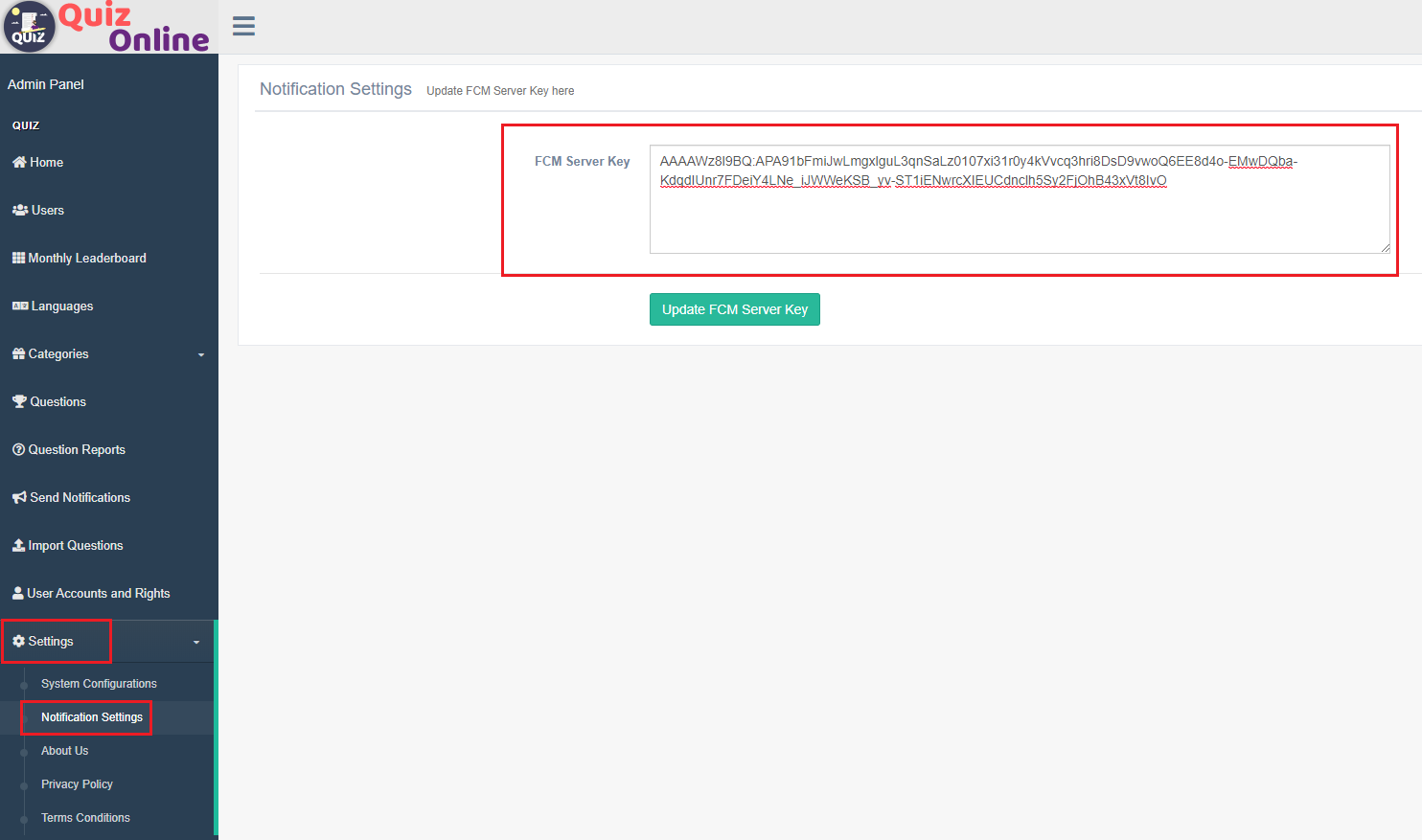1422x840 pixels.
Task: Go to Monthly Leaderboard
Action: coord(109,258)
